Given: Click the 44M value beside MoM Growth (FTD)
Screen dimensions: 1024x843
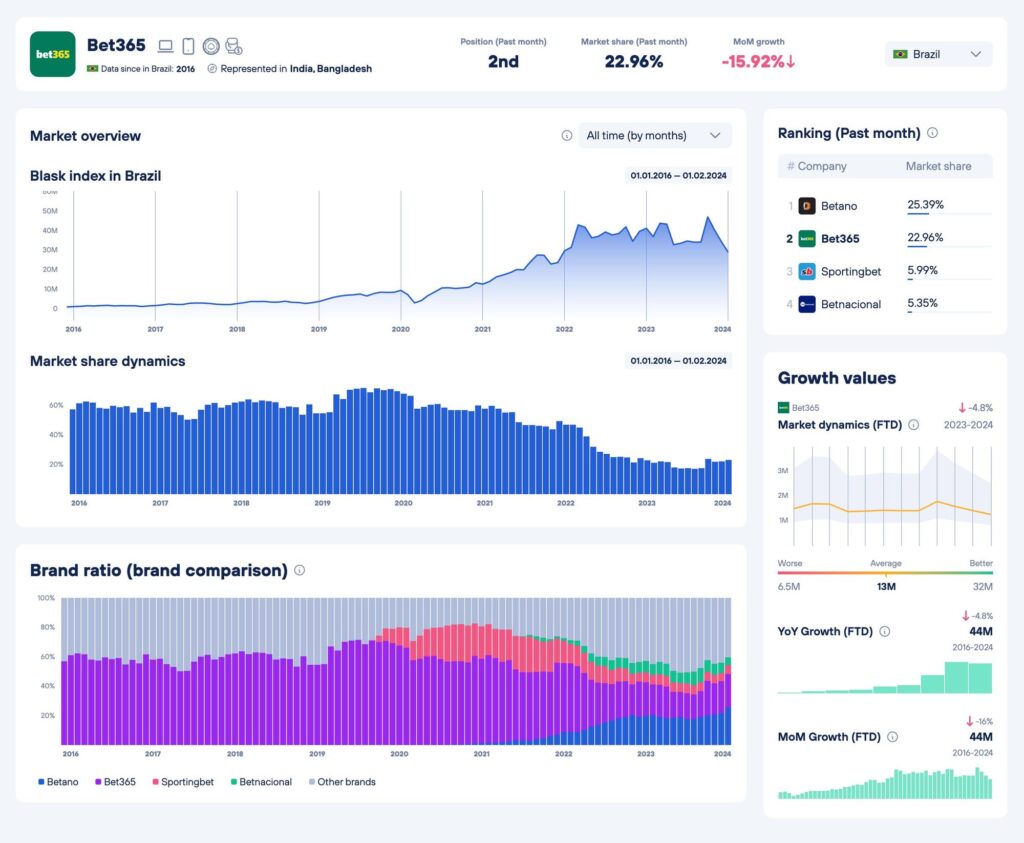Looking at the screenshot, I should point(981,737).
